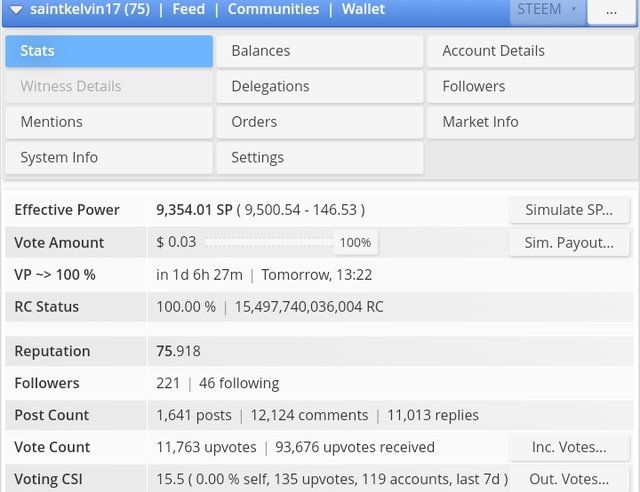Image resolution: width=640 pixels, height=492 pixels.
Task: Click the Sim. Payout... button
Action: [x=569, y=243]
